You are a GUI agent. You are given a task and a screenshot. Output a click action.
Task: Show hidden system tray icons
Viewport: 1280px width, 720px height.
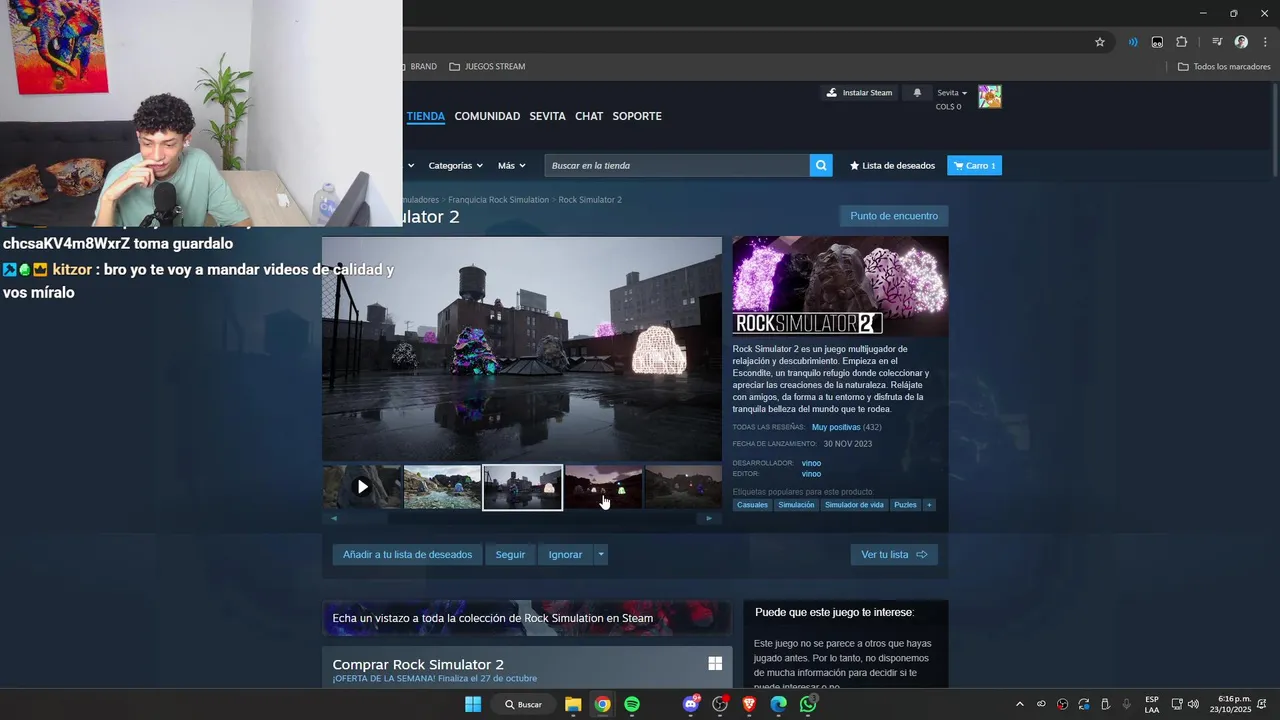[x=1020, y=704]
